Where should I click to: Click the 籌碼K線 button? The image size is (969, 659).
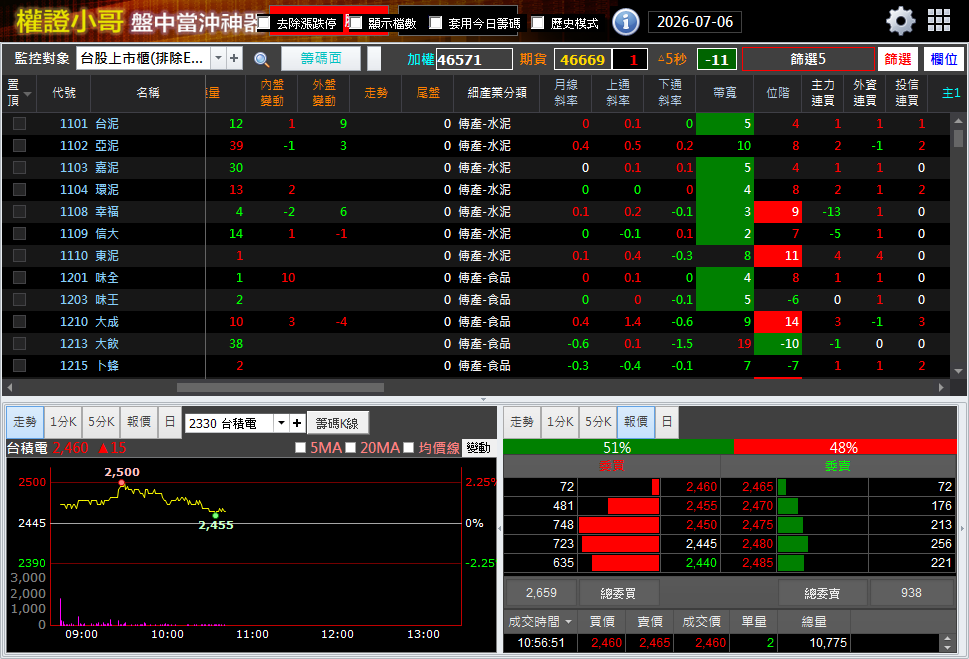337,423
